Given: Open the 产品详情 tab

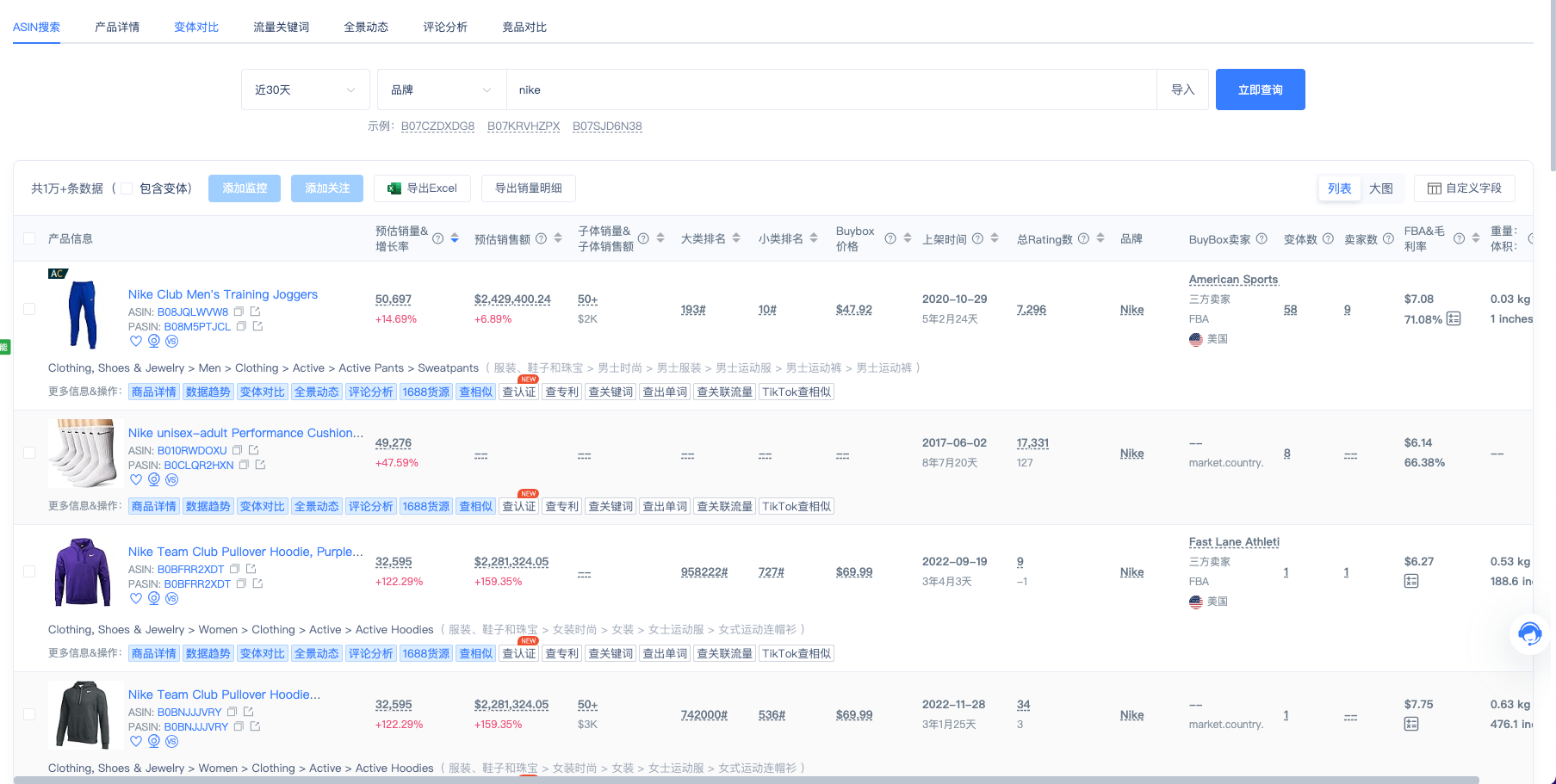Looking at the screenshot, I should [117, 27].
